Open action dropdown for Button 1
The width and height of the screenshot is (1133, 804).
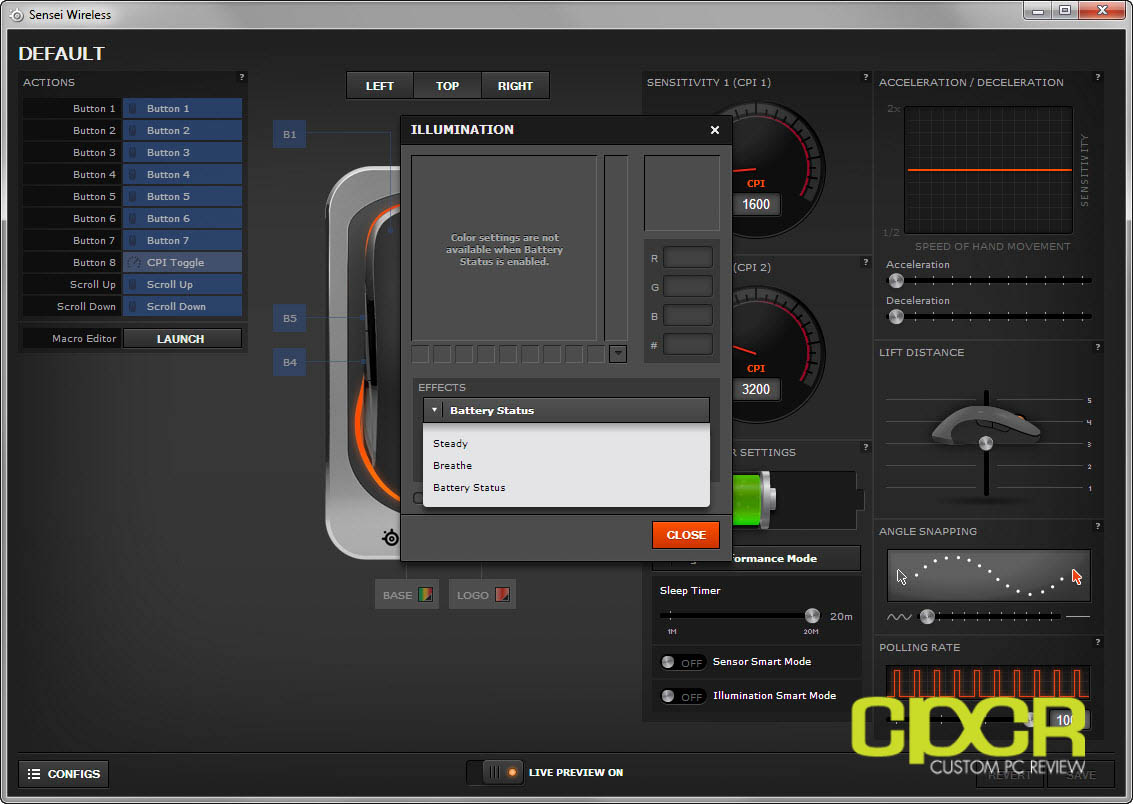tap(182, 108)
